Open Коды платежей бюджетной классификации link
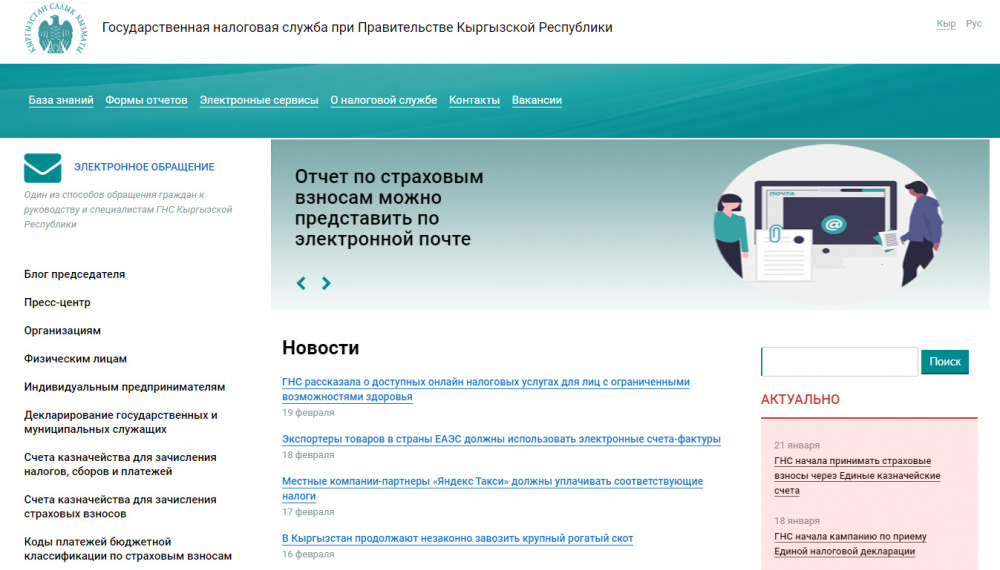 (x=128, y=548)
